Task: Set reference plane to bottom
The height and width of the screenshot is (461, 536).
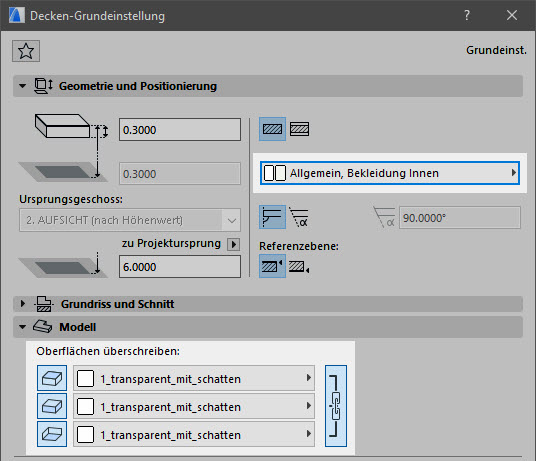Action: (299, 267)
